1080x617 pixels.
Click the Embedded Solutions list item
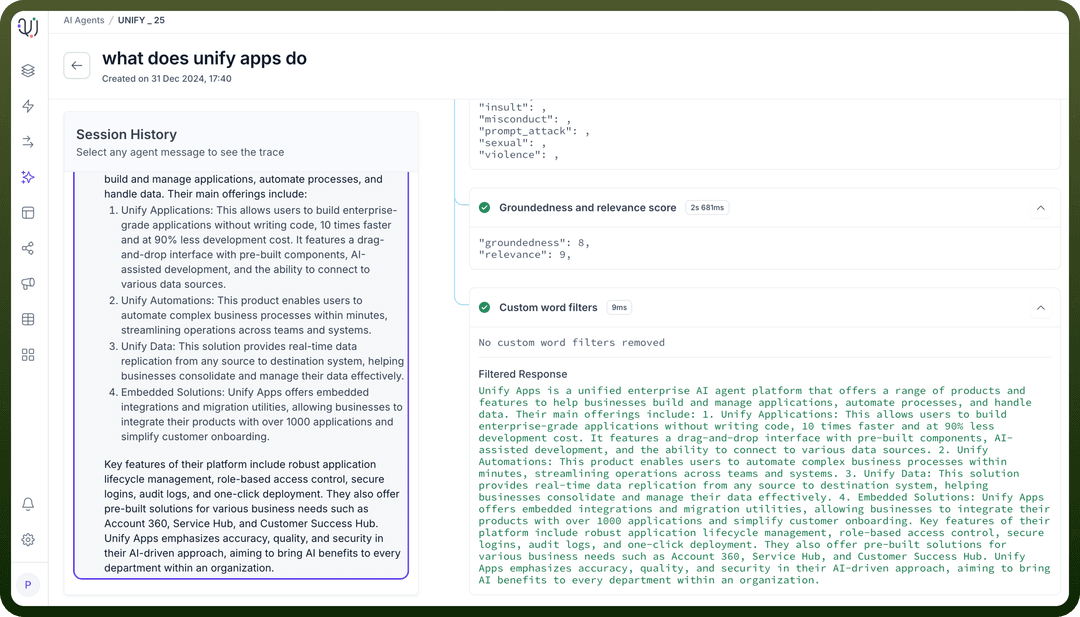[x=256, y=415]
